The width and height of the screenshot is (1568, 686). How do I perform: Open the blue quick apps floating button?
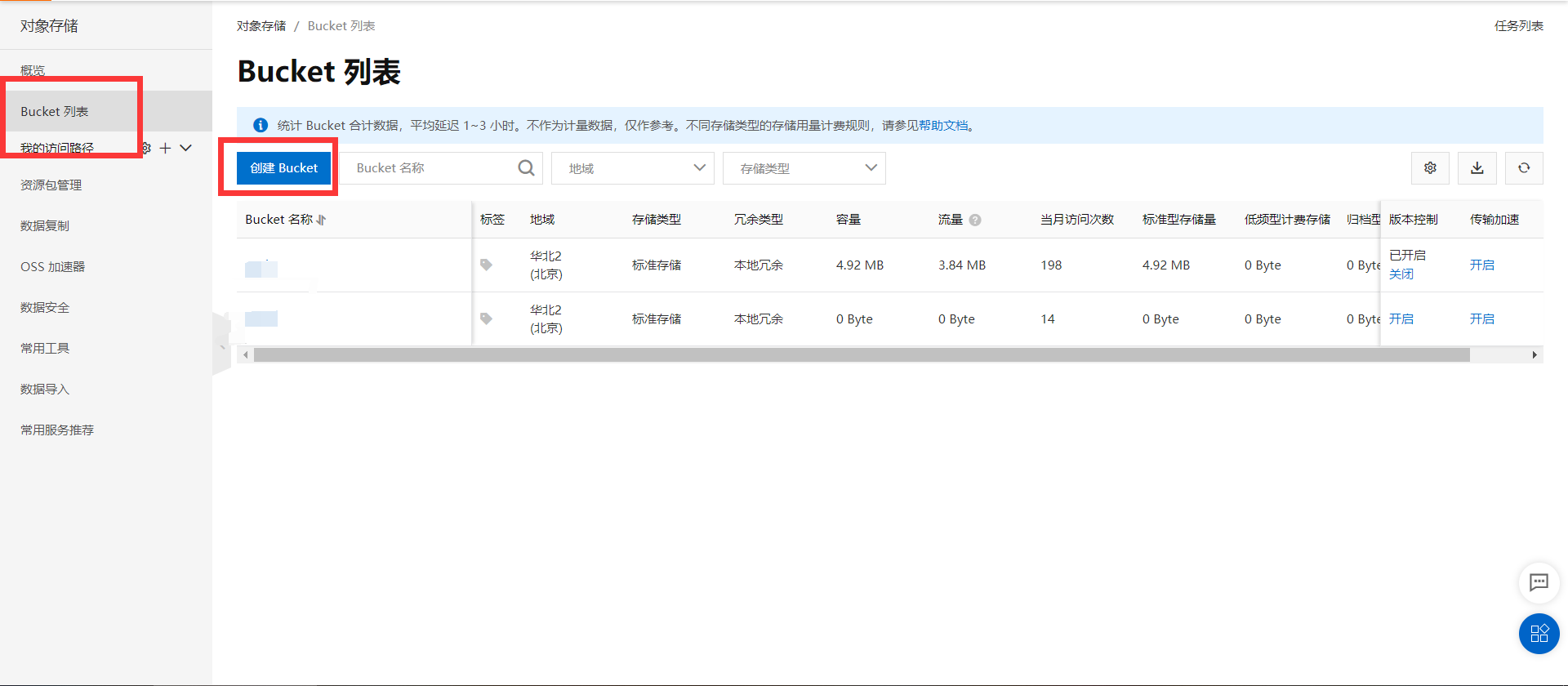pos(1539,634)
